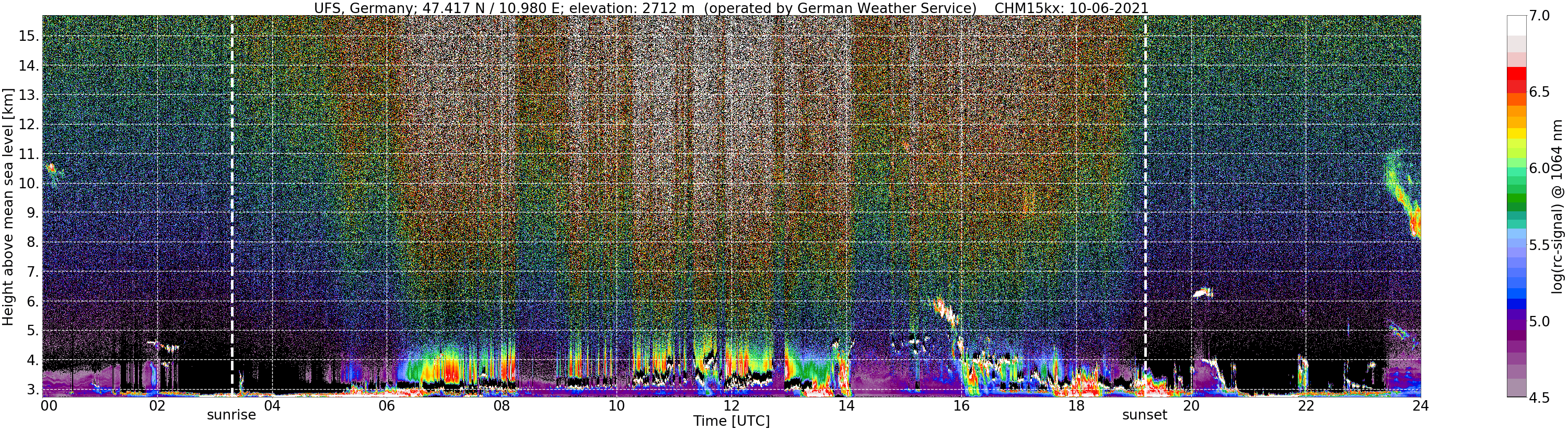Click the height axis tick label "15."
1568x431 pixels.
pyautogui.click(x=29, y=36)
